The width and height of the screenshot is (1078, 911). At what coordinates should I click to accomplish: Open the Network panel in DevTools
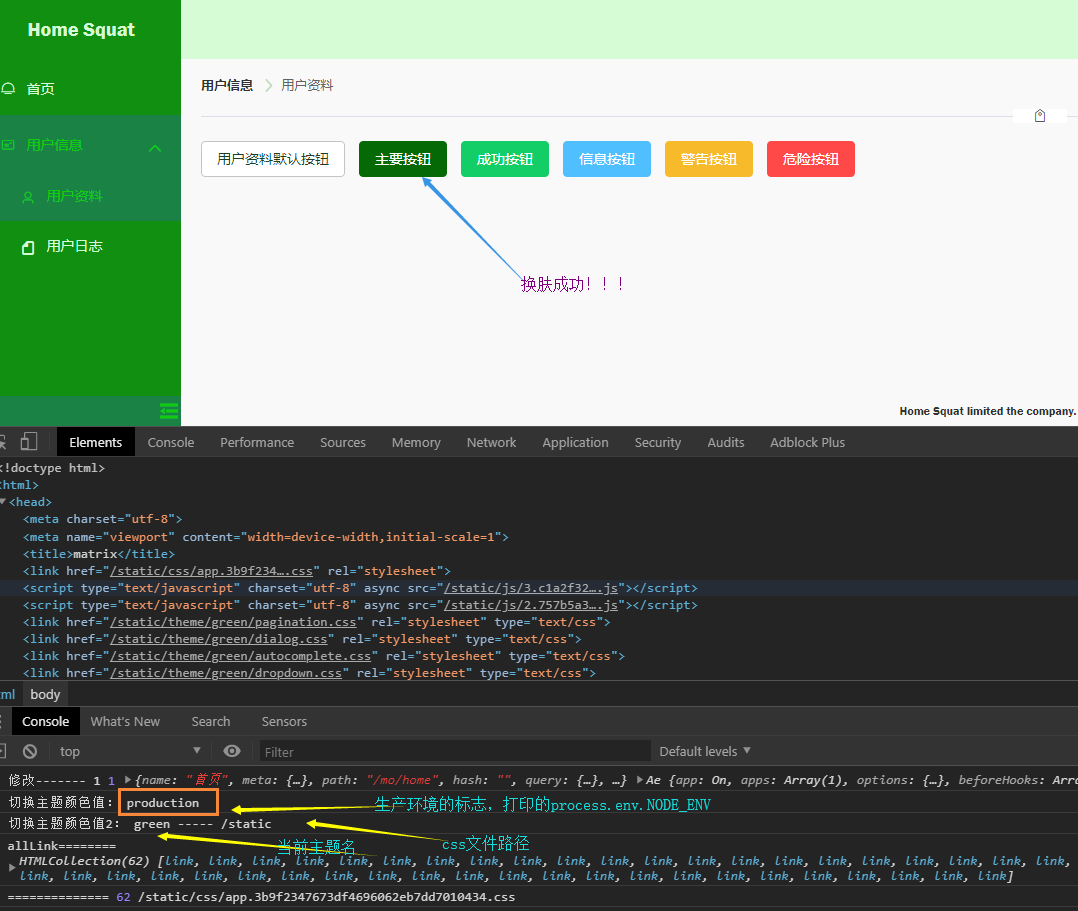pyautogui.click(x=491, y=441)
